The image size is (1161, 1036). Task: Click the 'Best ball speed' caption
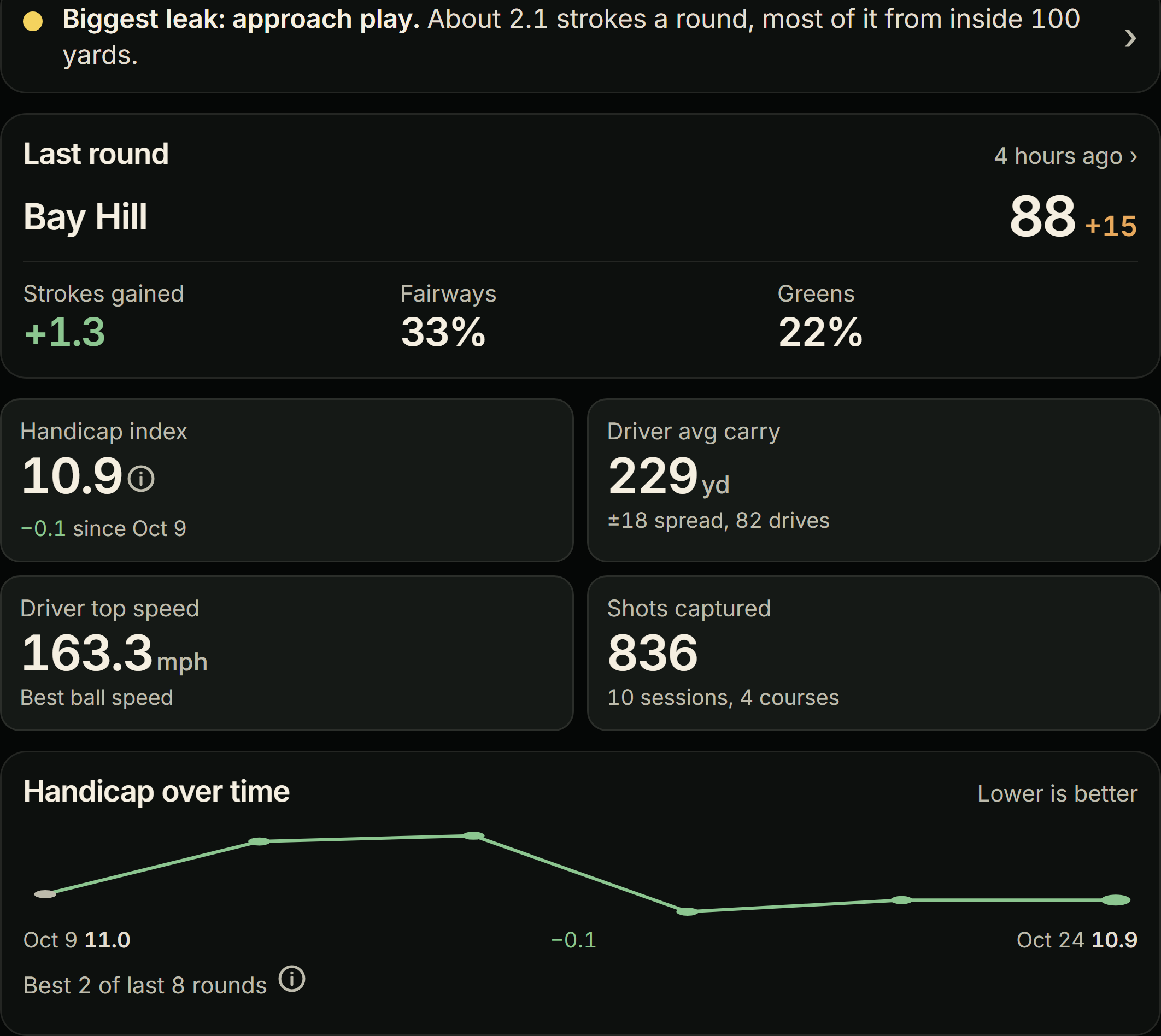pyautogui.click(x=97, y=697)
